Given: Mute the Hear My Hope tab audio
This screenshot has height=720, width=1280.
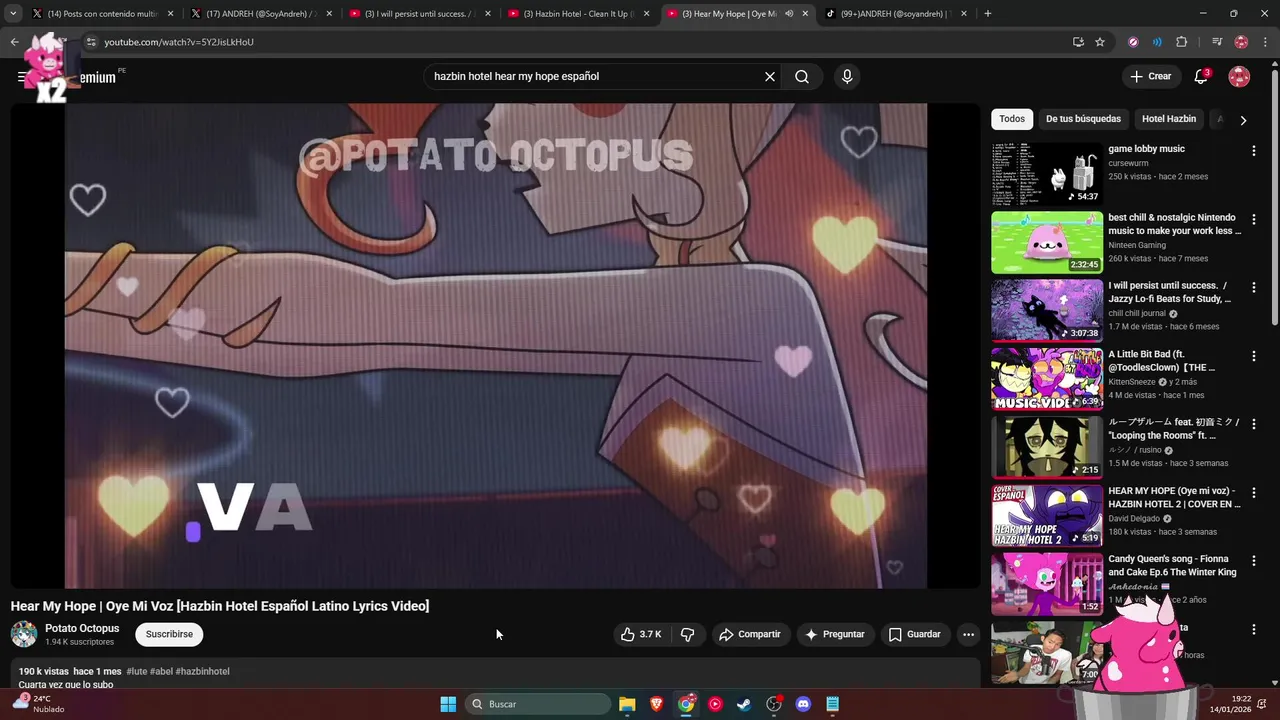Looking at the screenshot, I should click(789, 14).
